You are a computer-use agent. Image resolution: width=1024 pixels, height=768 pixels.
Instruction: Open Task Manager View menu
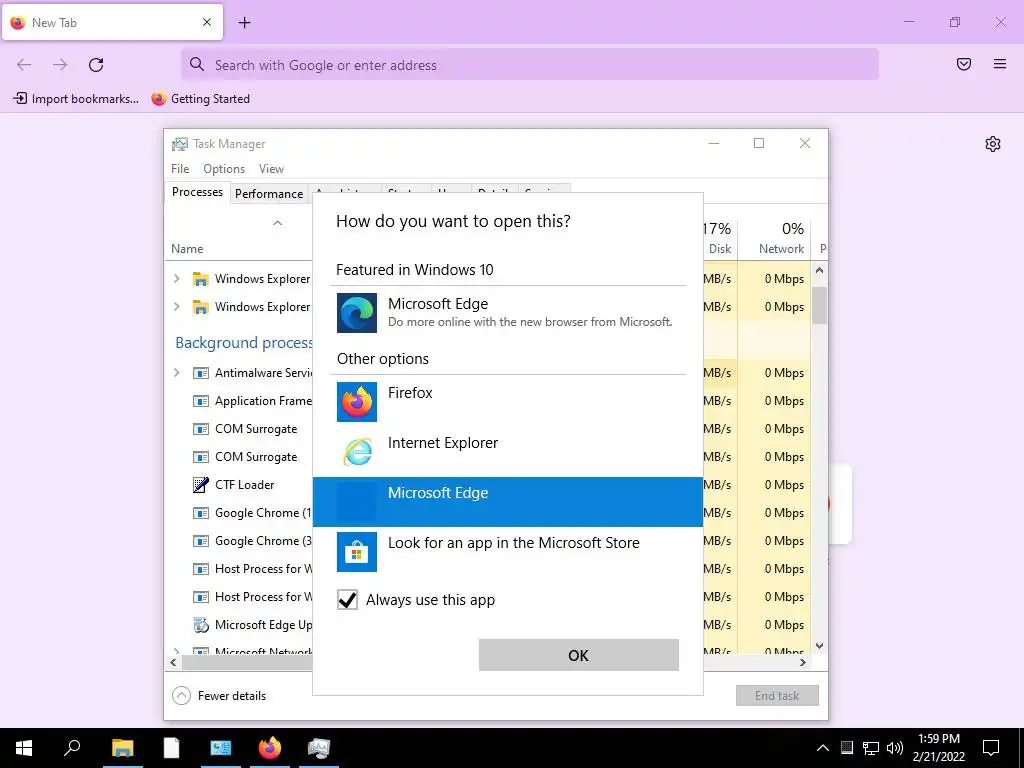pos(271,168)
